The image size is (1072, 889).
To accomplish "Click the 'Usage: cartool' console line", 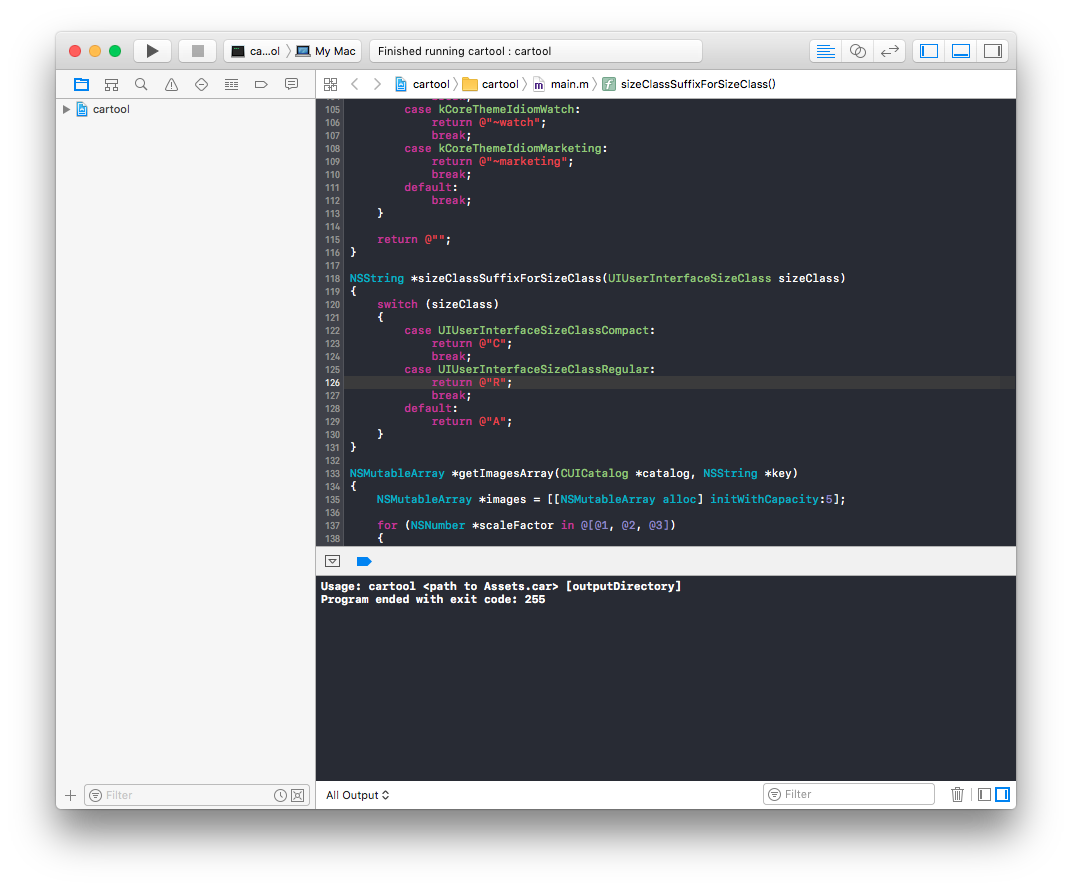I will (501, 587).
